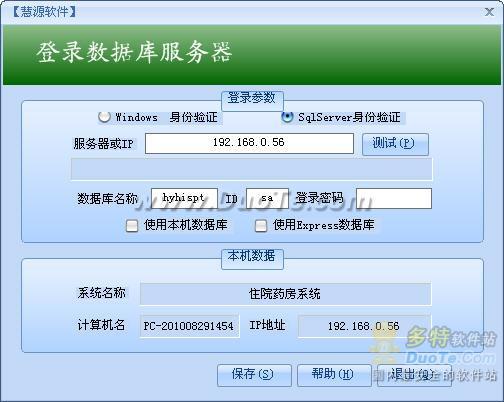504x402 pixels.
Task: Click the ID field containing sa
Action: pos(267,198)
